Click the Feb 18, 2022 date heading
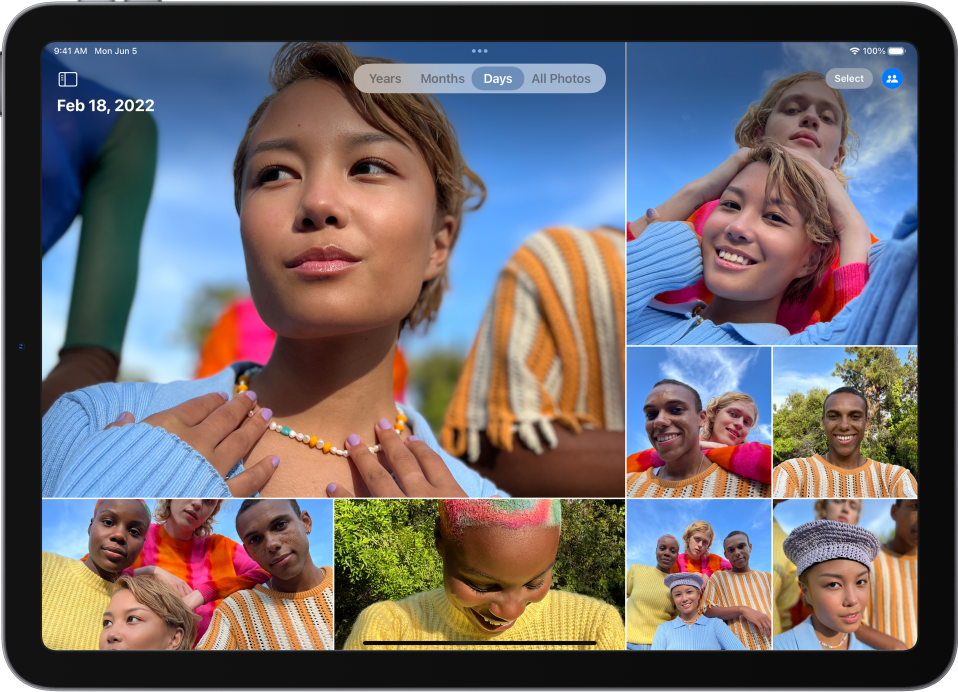Image resolution: width=958 pixels, height=692 pixels. (x=106, y=105)
